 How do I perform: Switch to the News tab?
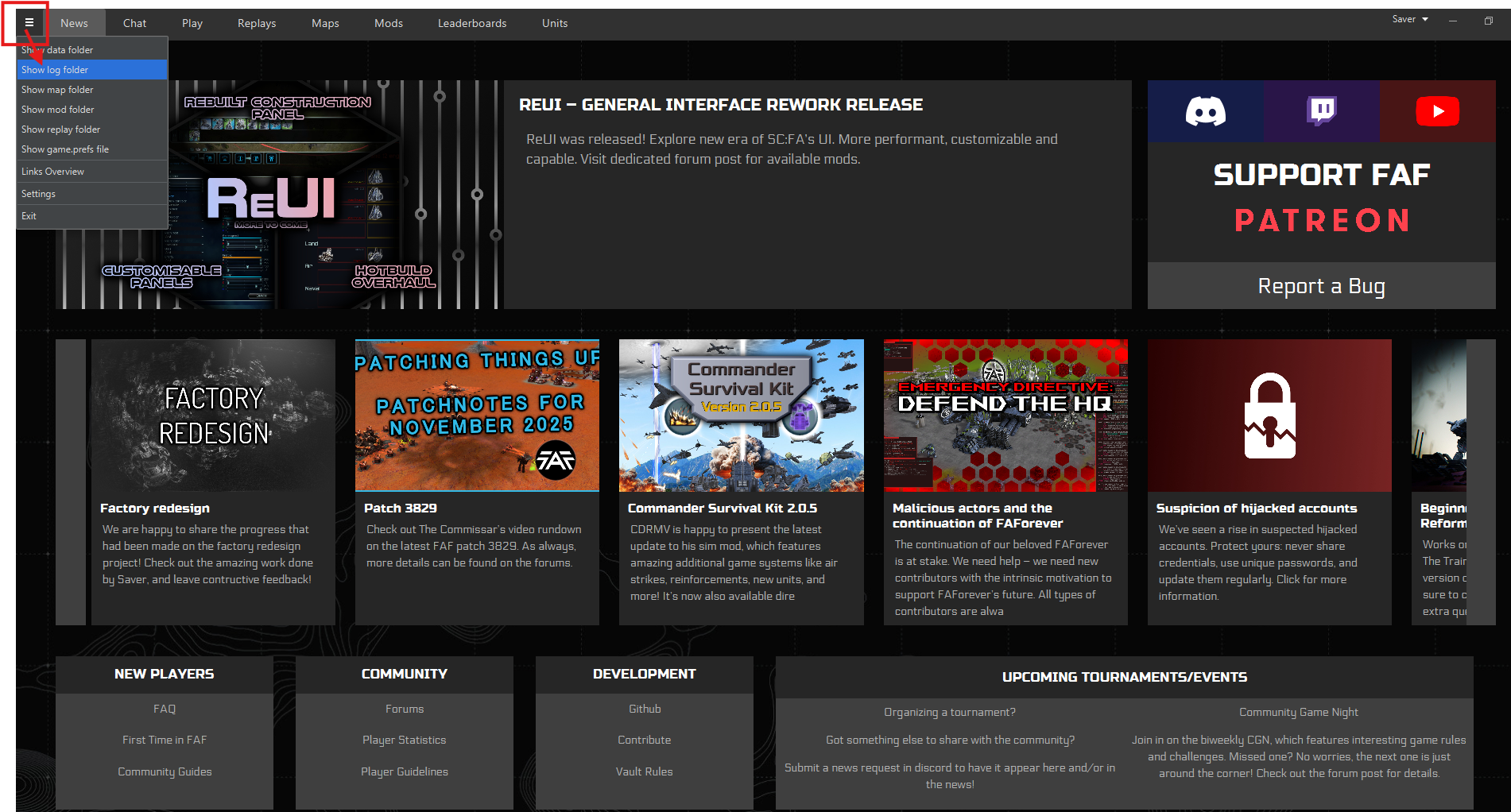point(74,23)
